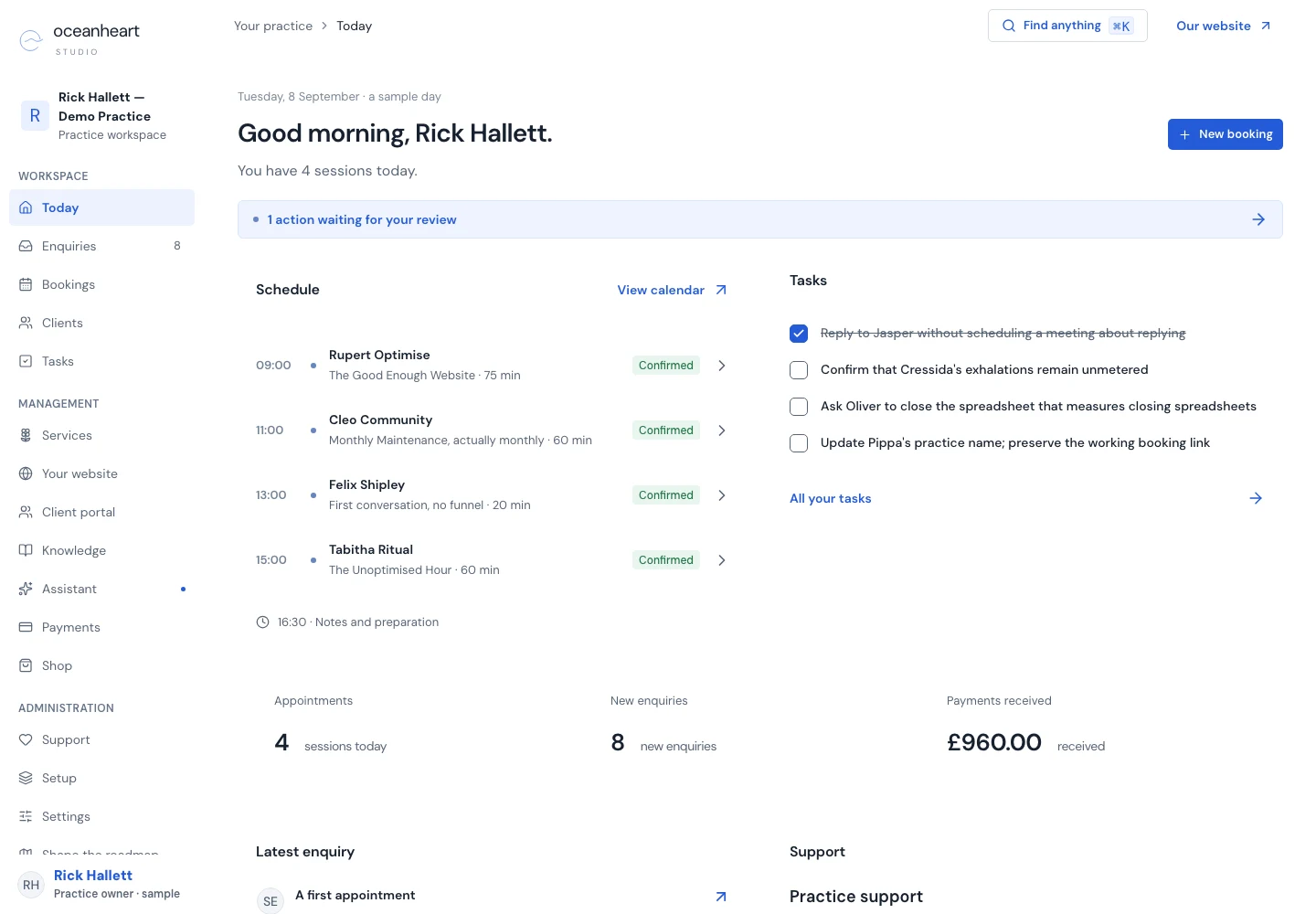Open the Enquiries menu item
Screen dimensions: 1316x914
tap(101, 246)
